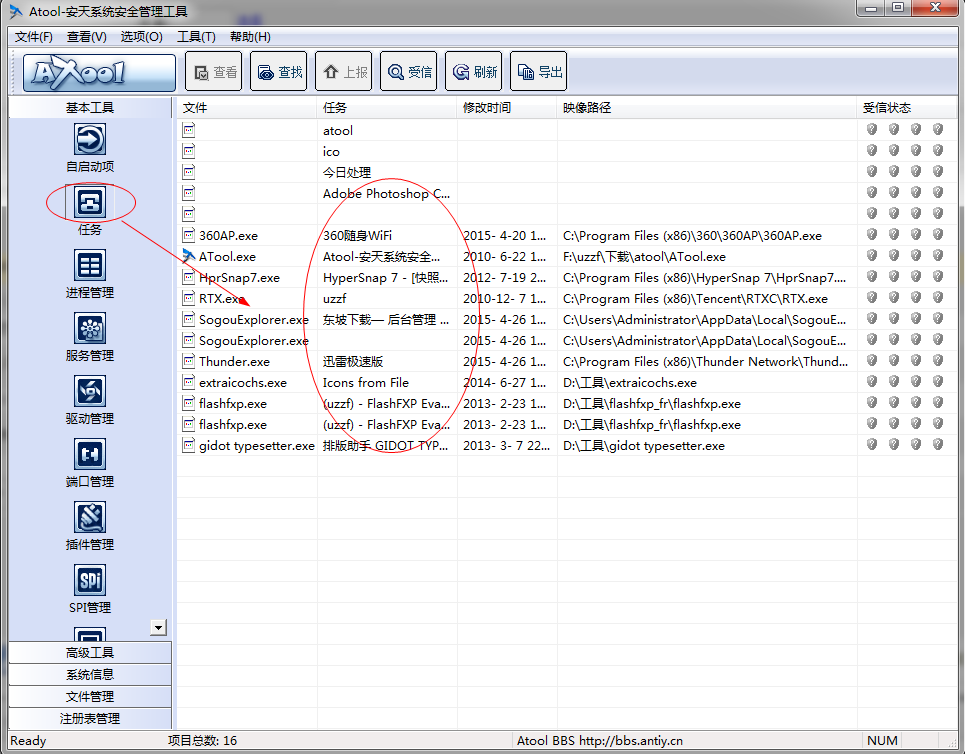Screen dimensions: 965x754
Task: Select the HprSnap7.exe file entry
Action: click(x=239, y=278)
